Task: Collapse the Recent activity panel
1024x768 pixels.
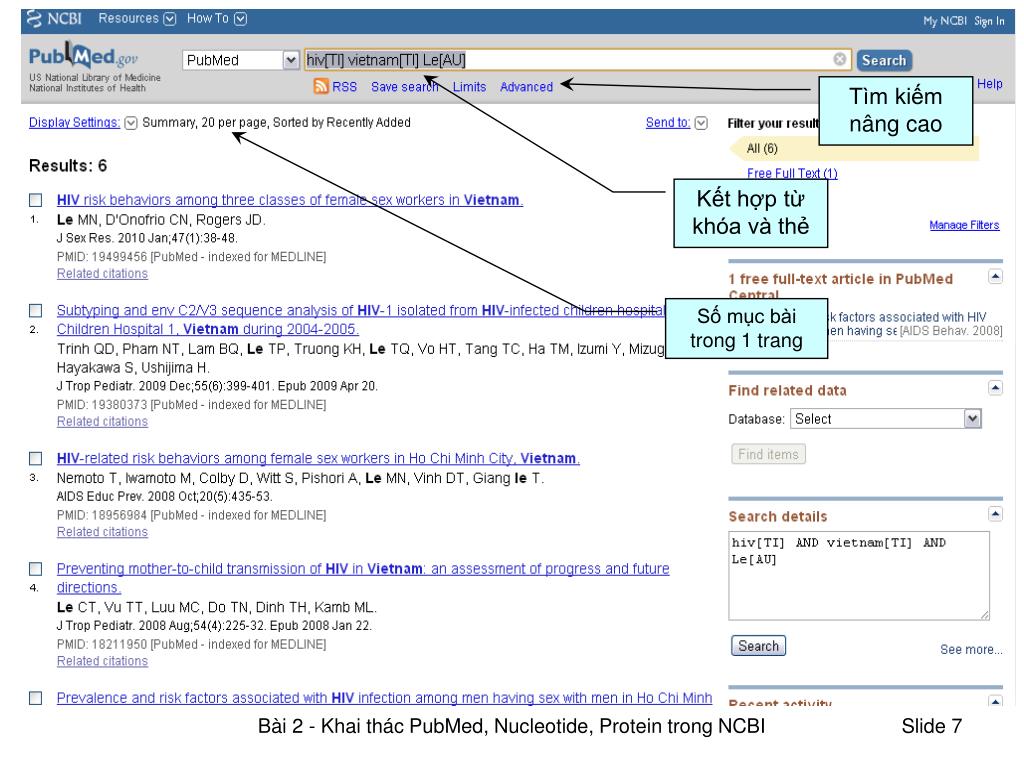Action: (995, 701)
